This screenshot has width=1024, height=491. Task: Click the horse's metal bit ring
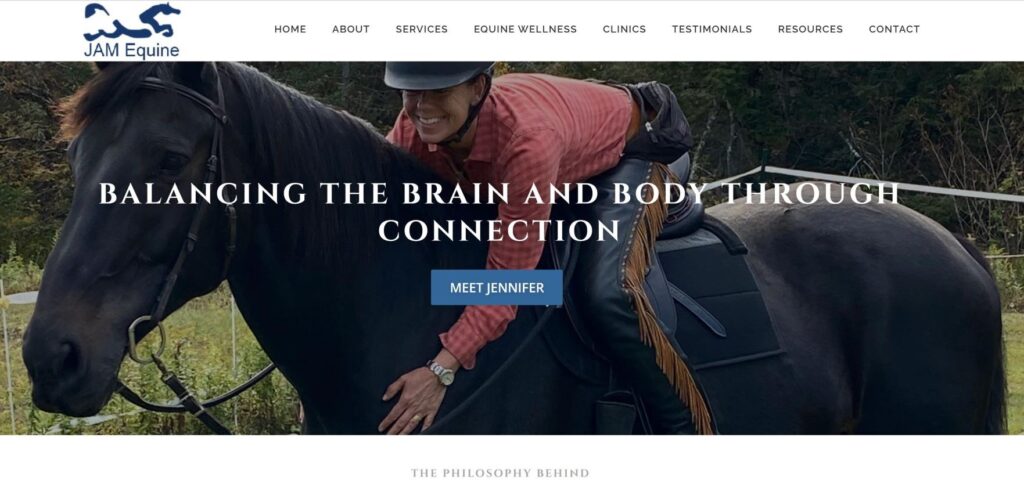click(147, 339)
